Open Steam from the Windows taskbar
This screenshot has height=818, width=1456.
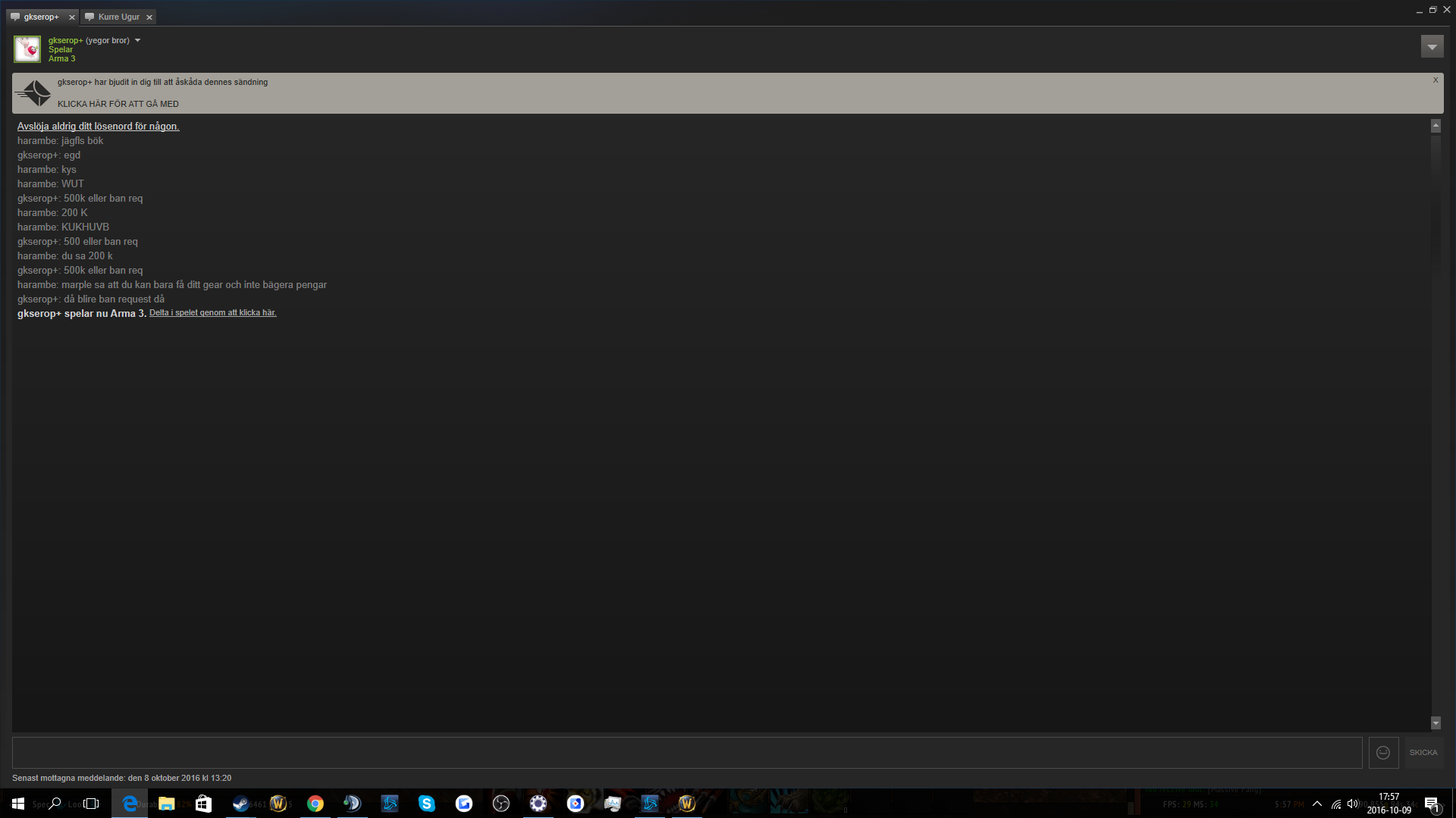point(240,804)
